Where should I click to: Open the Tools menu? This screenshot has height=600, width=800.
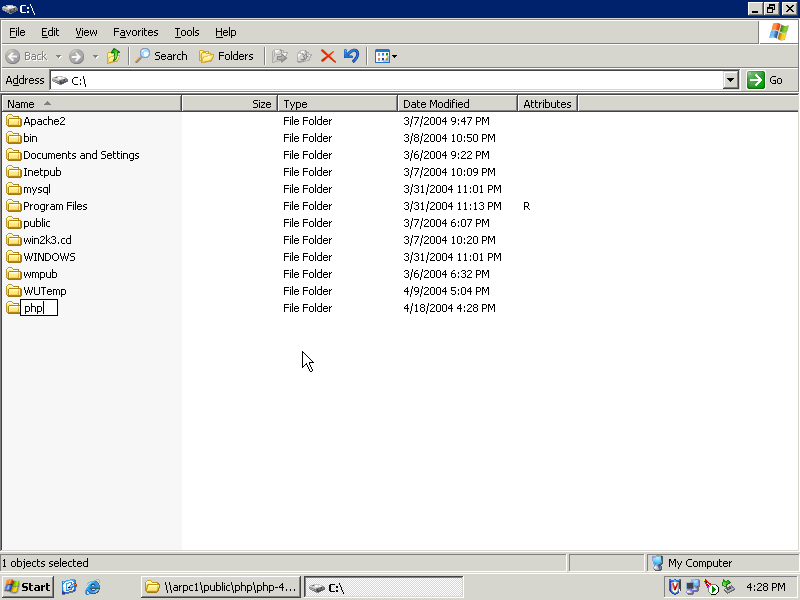pyautogui.click(x=186, y=32)
